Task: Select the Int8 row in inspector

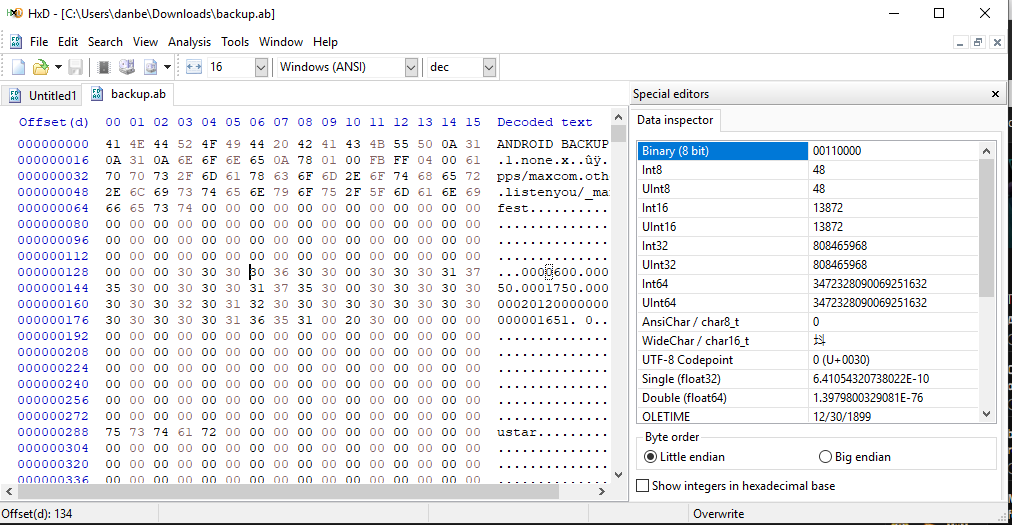Action: [807, 170]
